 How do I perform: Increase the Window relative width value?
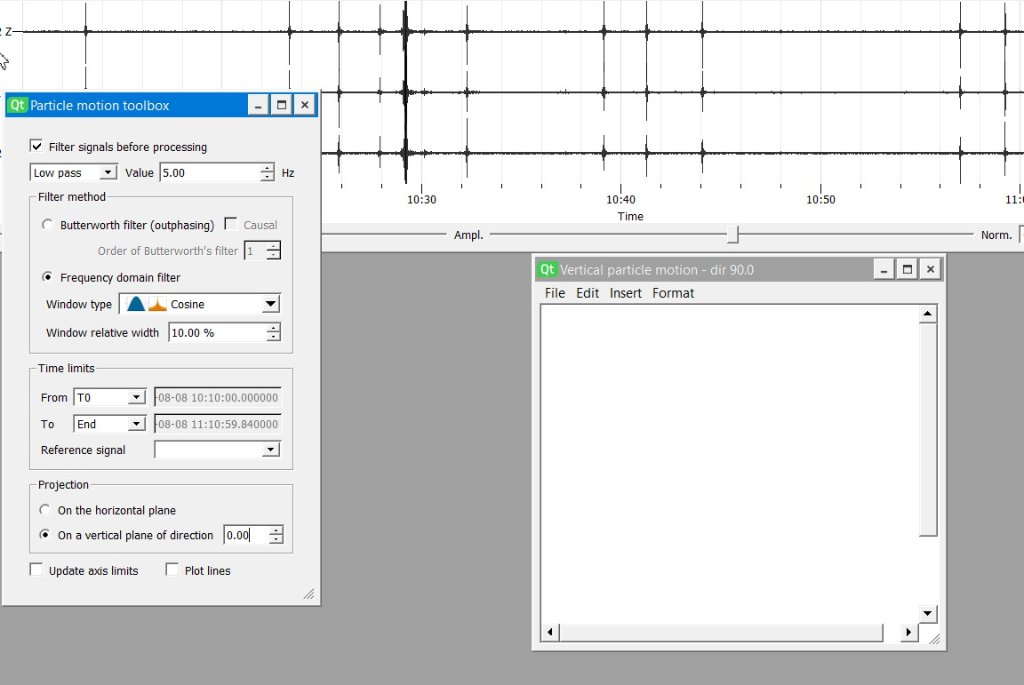[274, 328]
